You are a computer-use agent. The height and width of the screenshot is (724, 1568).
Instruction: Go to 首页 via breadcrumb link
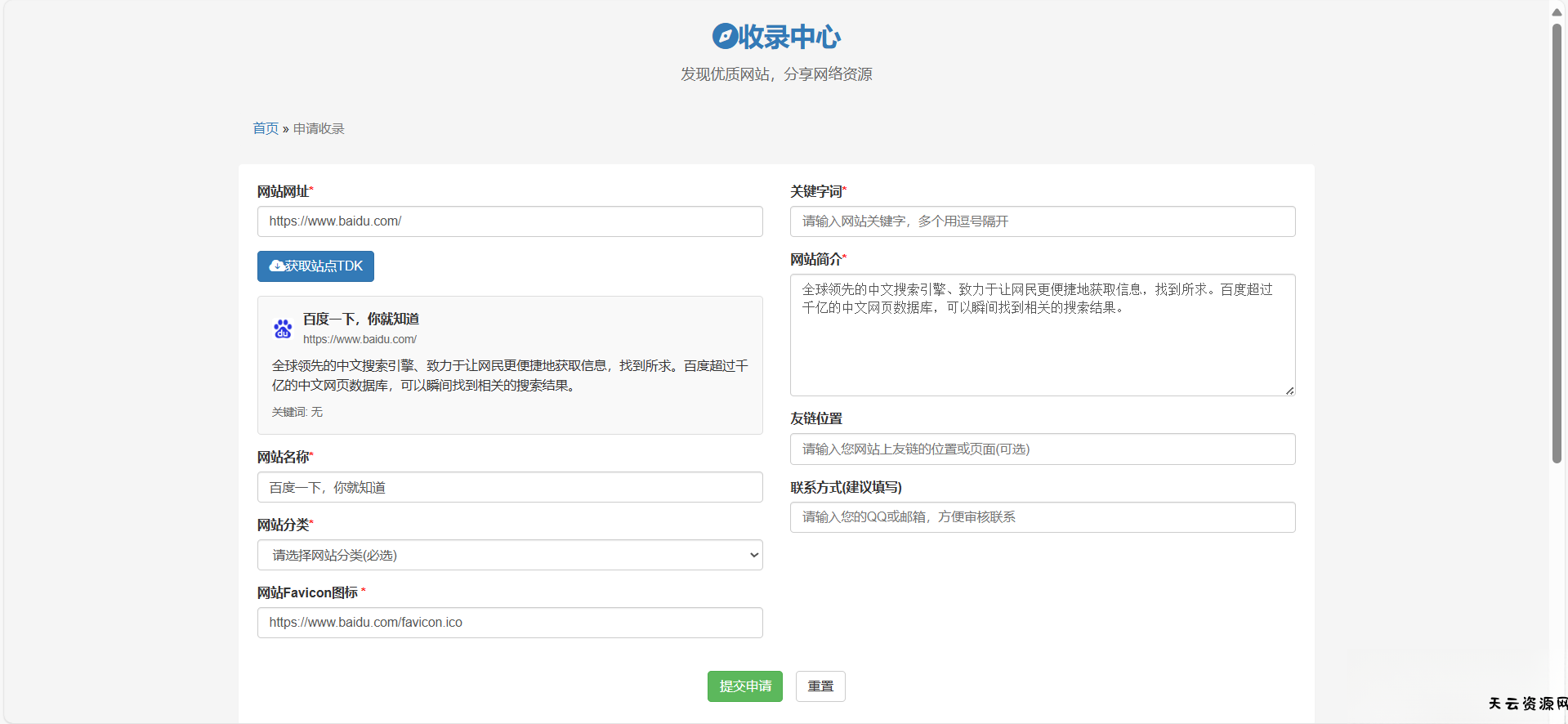pyautogui.click(x=266, y=128)
